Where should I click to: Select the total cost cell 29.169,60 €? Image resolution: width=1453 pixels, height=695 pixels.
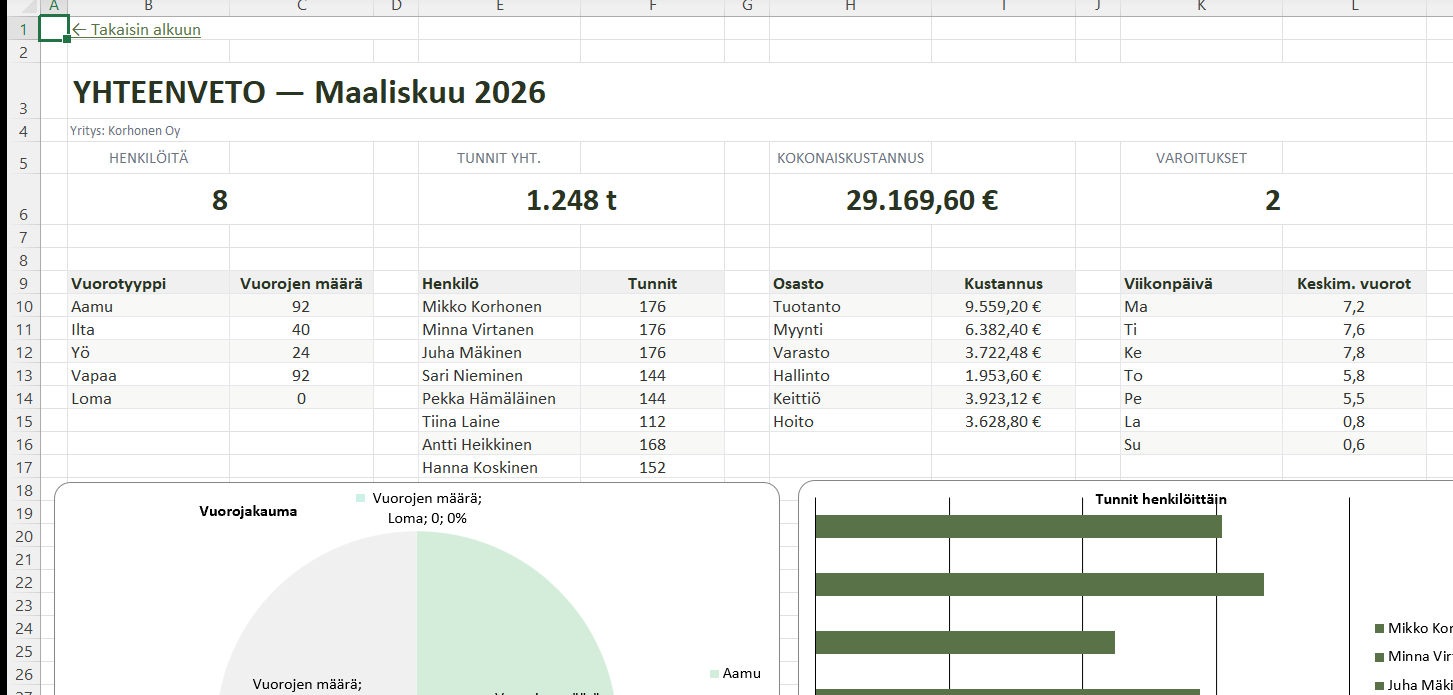[x=921, y=201]
